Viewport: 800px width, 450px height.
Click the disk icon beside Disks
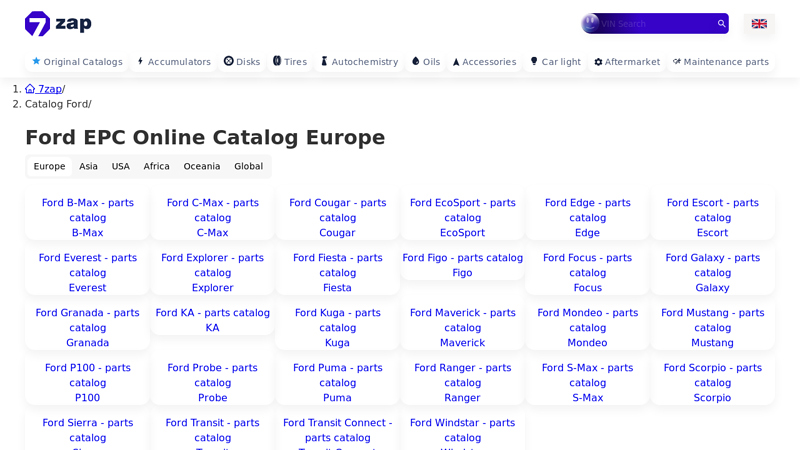[229, 61]
